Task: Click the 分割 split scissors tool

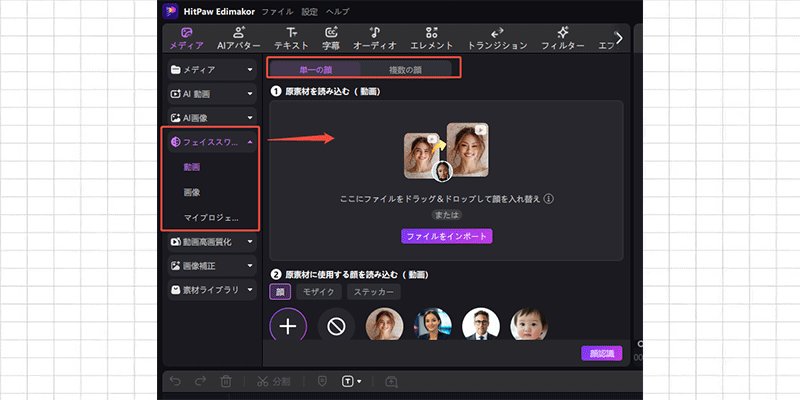Action: (x=273, y=382)
